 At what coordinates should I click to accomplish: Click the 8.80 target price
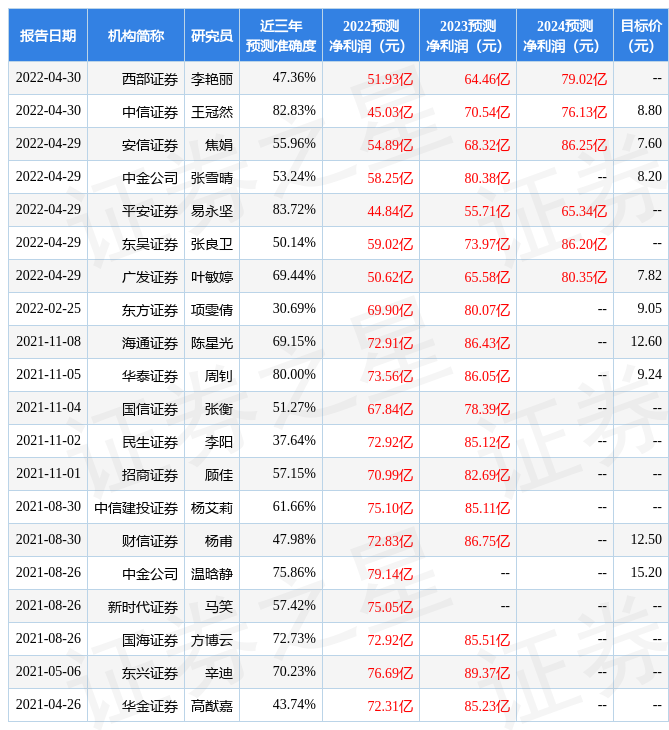pyautogui.click(x=649, y=110)
